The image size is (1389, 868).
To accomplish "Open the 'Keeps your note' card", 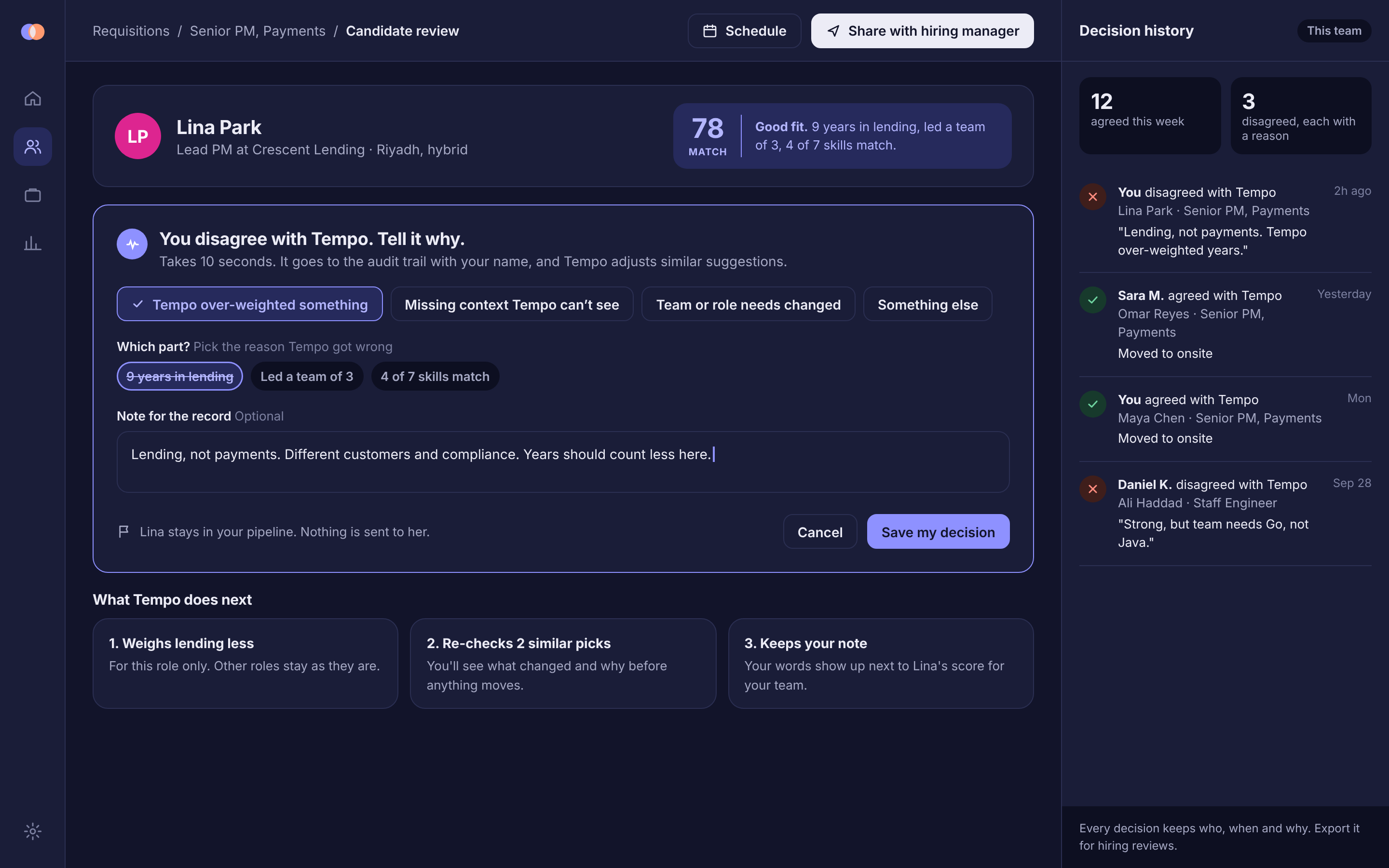I will tap(881, 663).
